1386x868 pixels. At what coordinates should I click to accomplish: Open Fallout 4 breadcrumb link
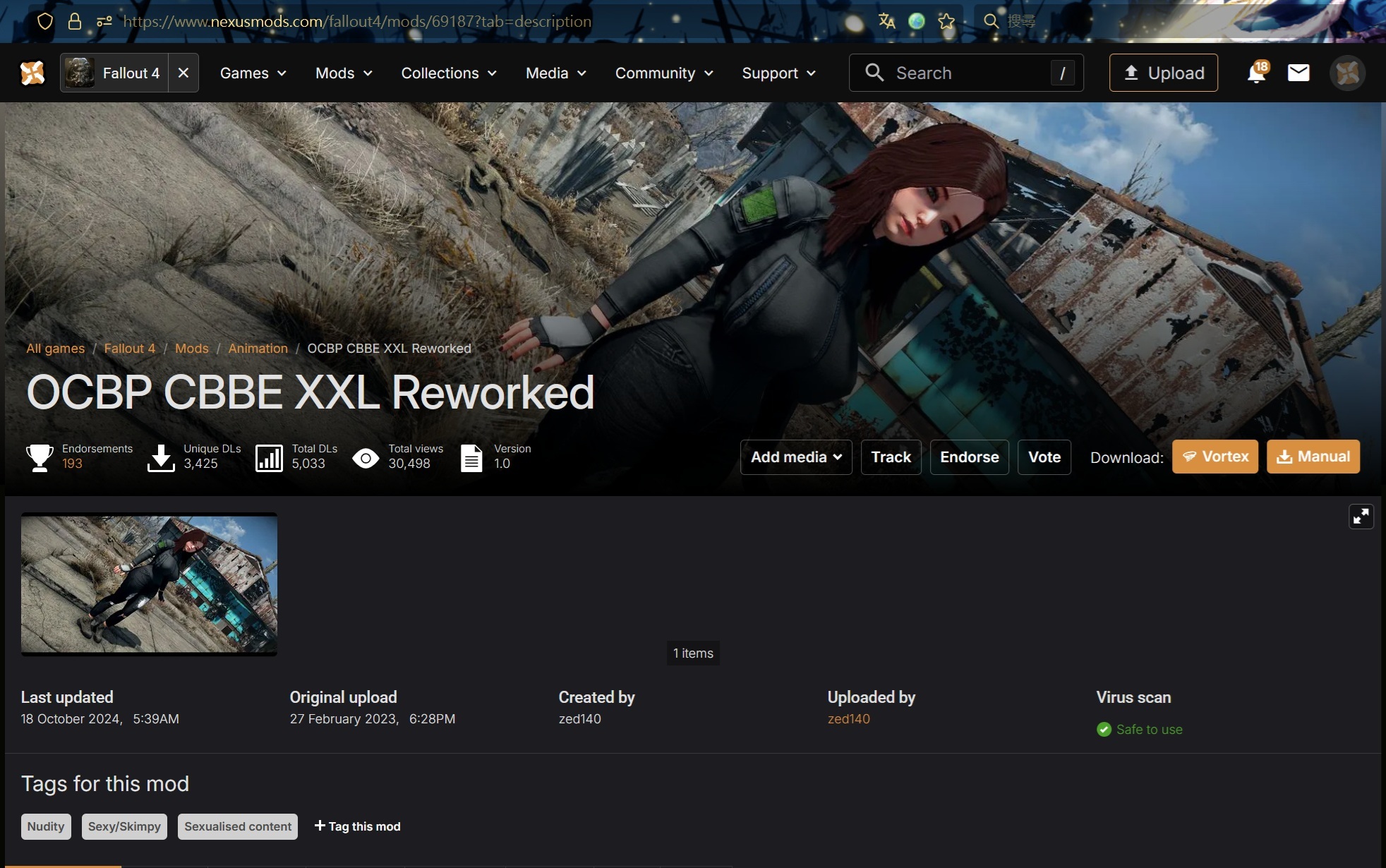tap(130, 349)
